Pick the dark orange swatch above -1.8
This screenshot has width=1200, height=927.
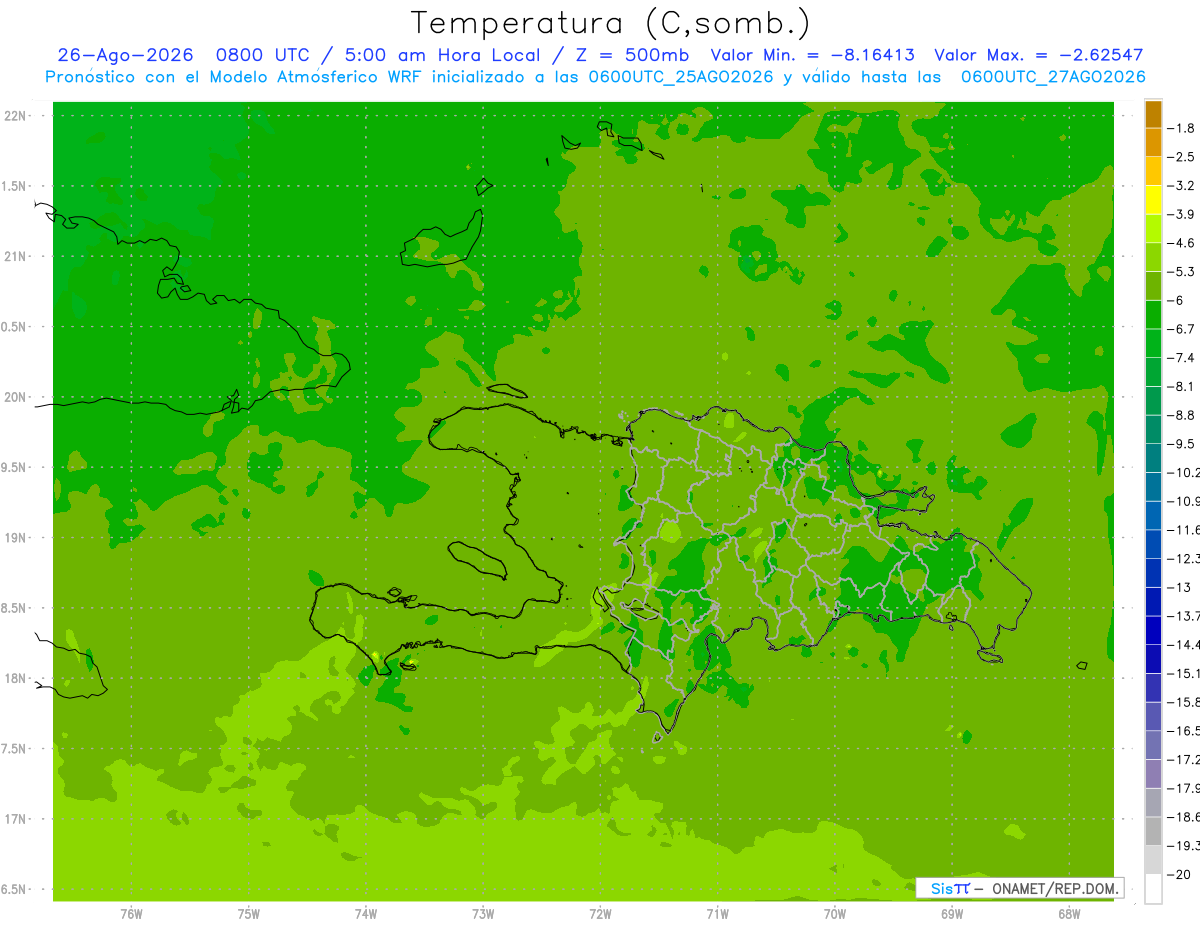(x=1153, y=114)
